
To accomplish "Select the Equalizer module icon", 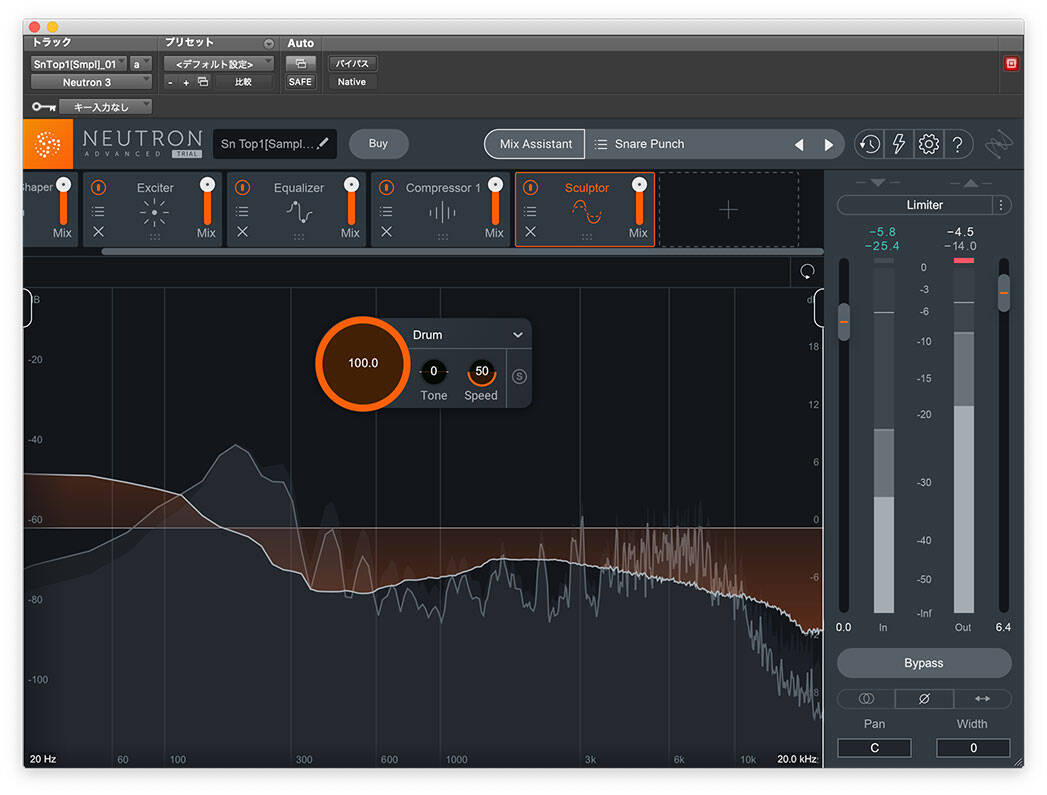I will pyautogui.click(x=298, y=213).
